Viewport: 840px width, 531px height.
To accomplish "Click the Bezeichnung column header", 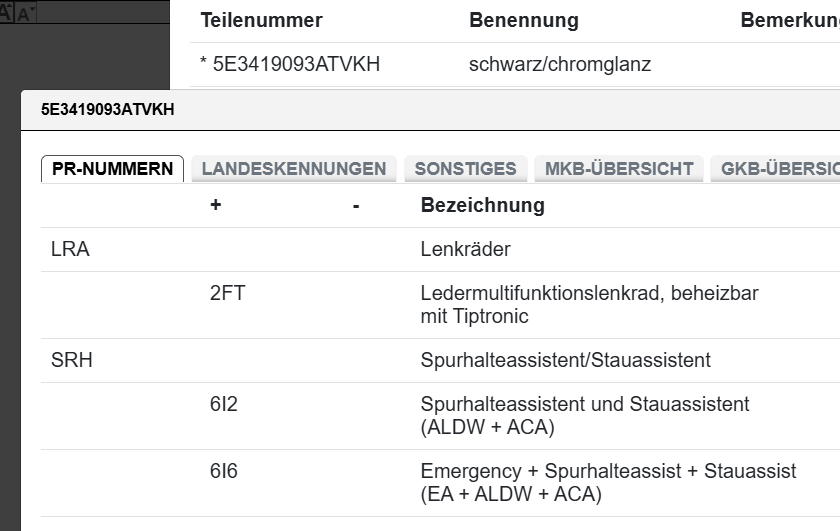I will (482, 206).
